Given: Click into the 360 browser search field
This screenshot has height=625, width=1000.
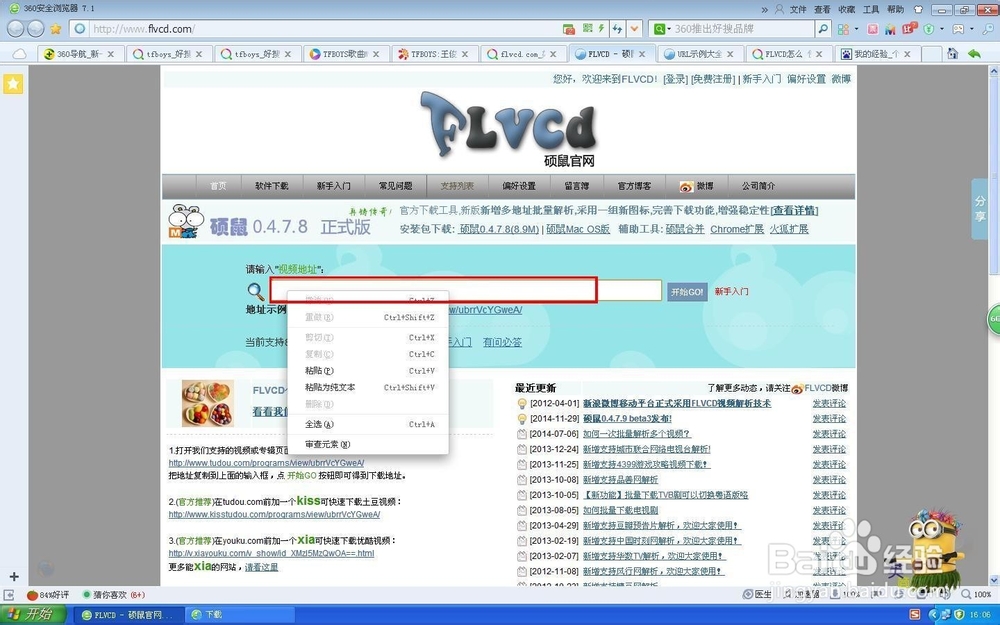Looking at the screenshot, I should (x=743, y=29).
